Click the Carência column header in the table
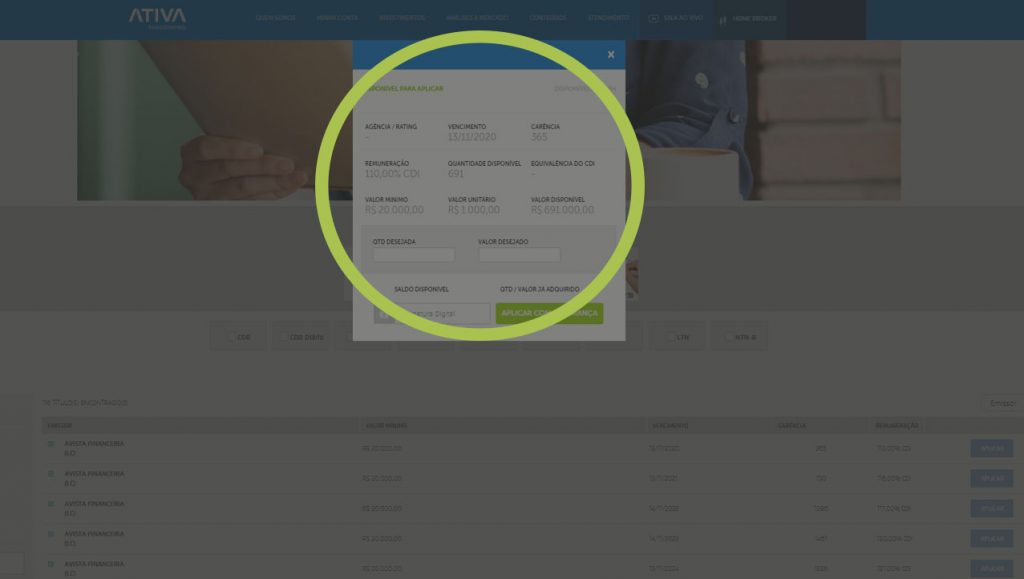 pyautogui.click(x=792, y=426)
